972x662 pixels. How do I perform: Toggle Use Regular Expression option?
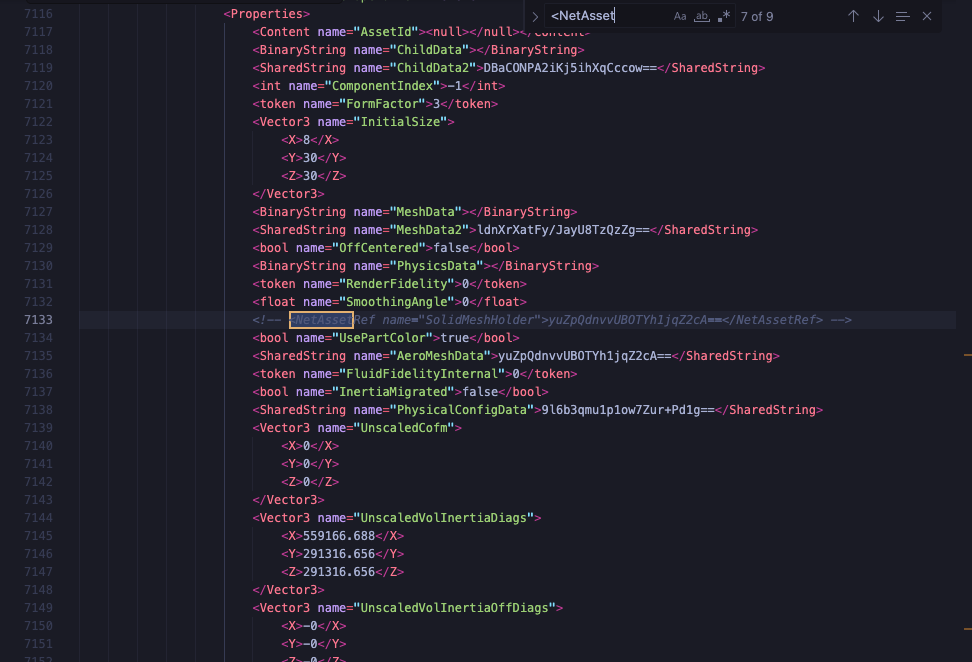click(x=723, y=17)
